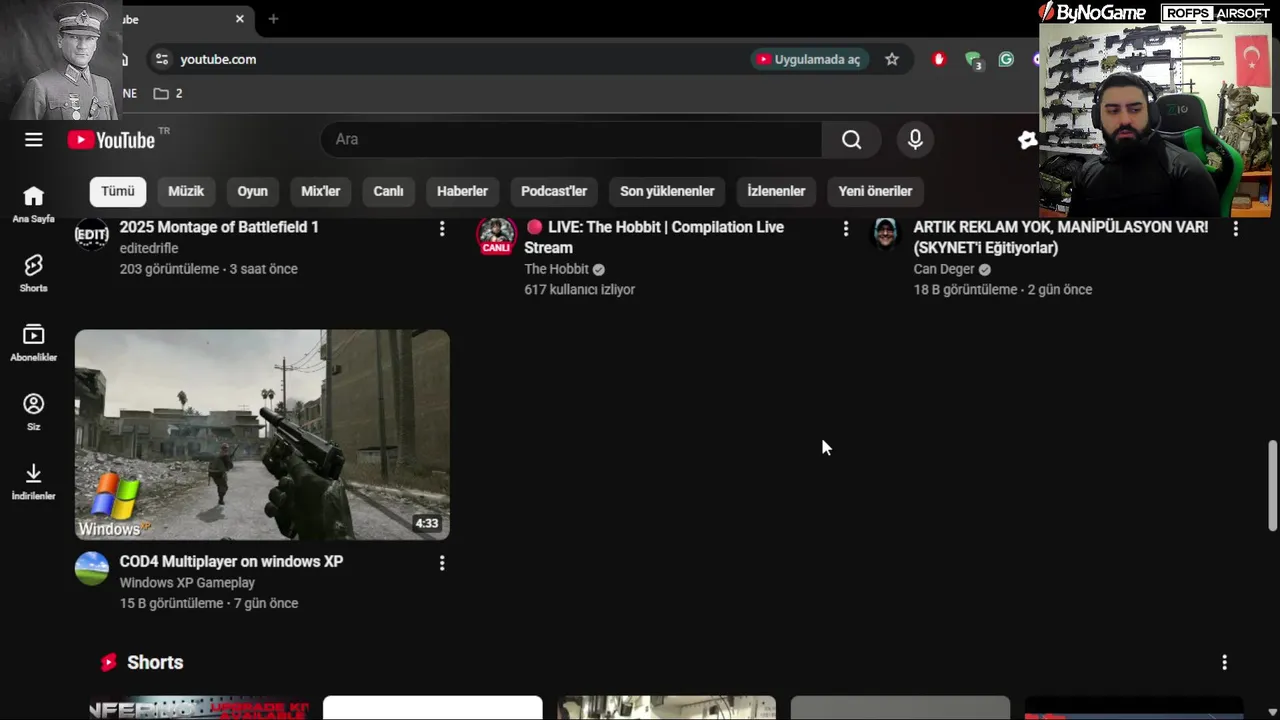
Task: Click in the Ara search field
Action: [x=571, y=140]
